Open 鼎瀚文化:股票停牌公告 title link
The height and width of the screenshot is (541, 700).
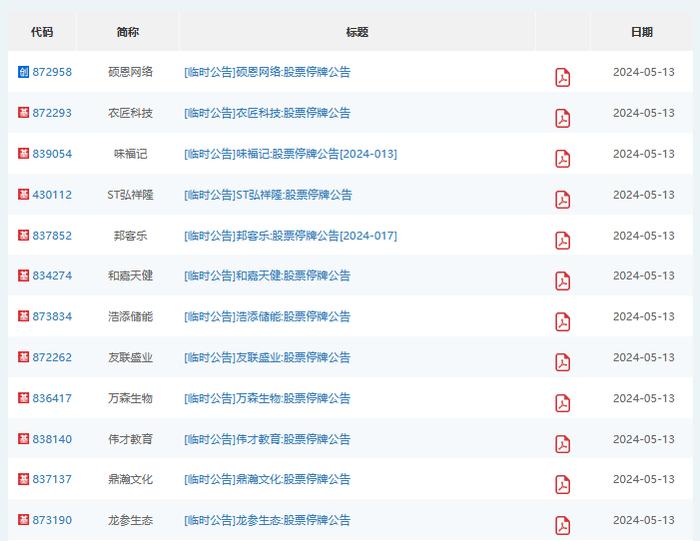click(267, 479)
